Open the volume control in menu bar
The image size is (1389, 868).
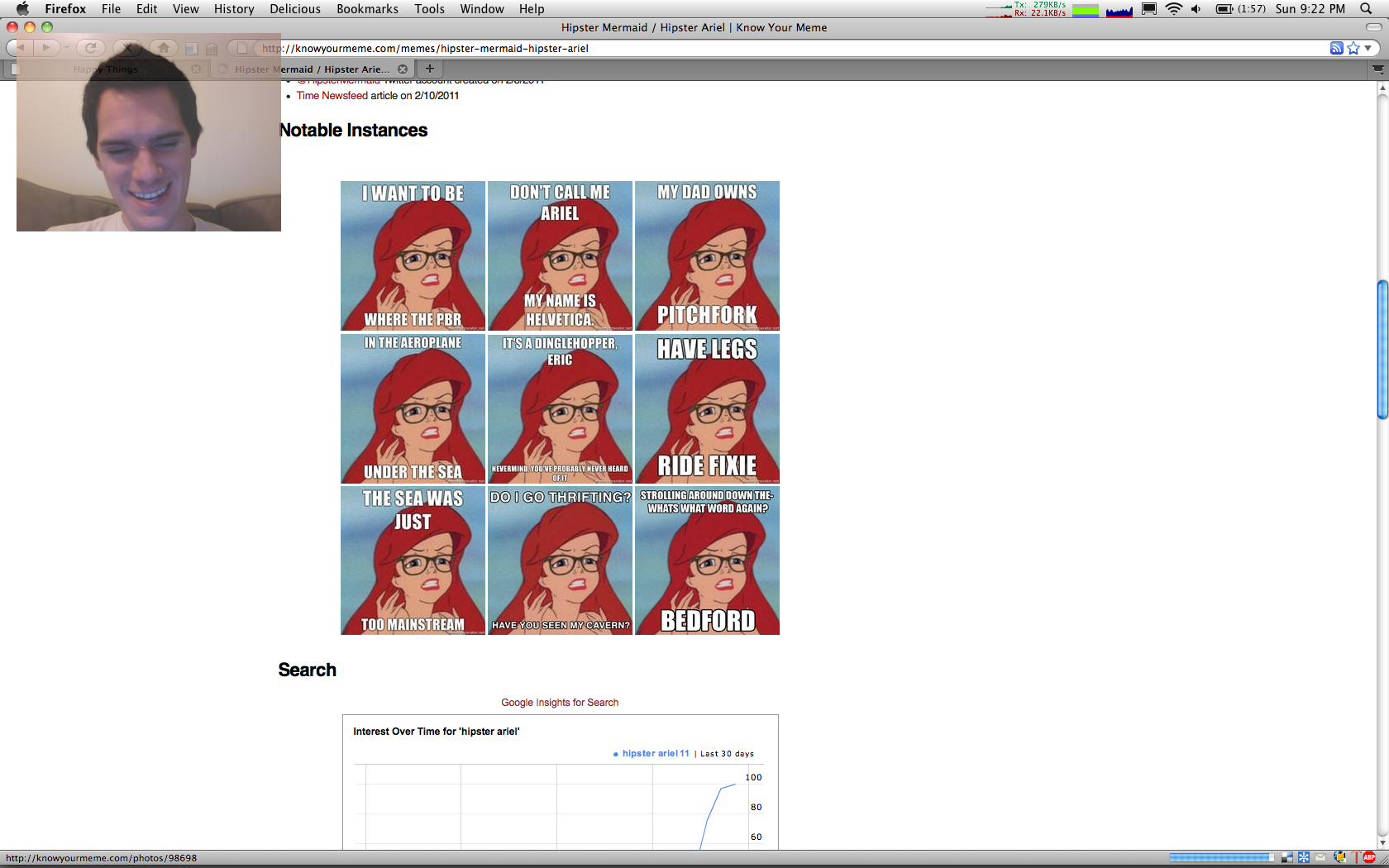tap(1196, 9)
